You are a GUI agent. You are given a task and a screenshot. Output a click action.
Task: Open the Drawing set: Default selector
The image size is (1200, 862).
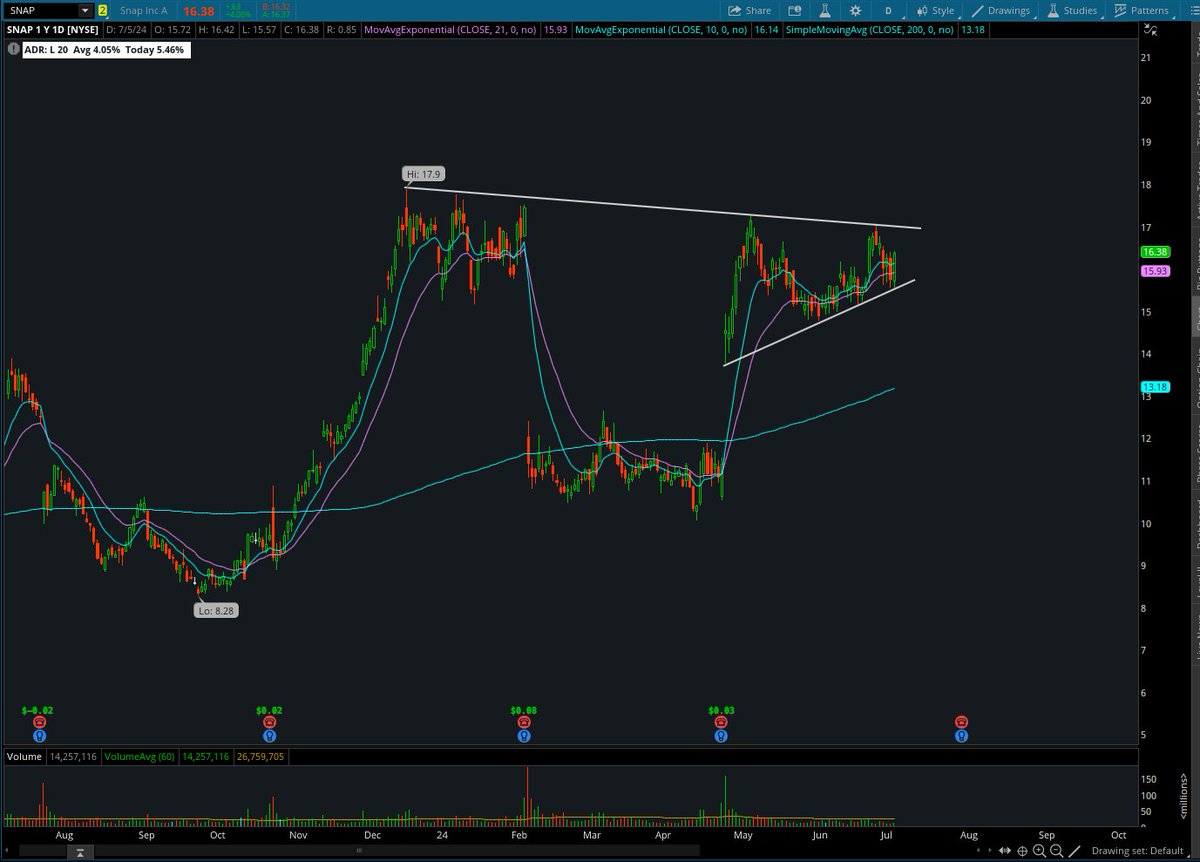coord(1138,852)
